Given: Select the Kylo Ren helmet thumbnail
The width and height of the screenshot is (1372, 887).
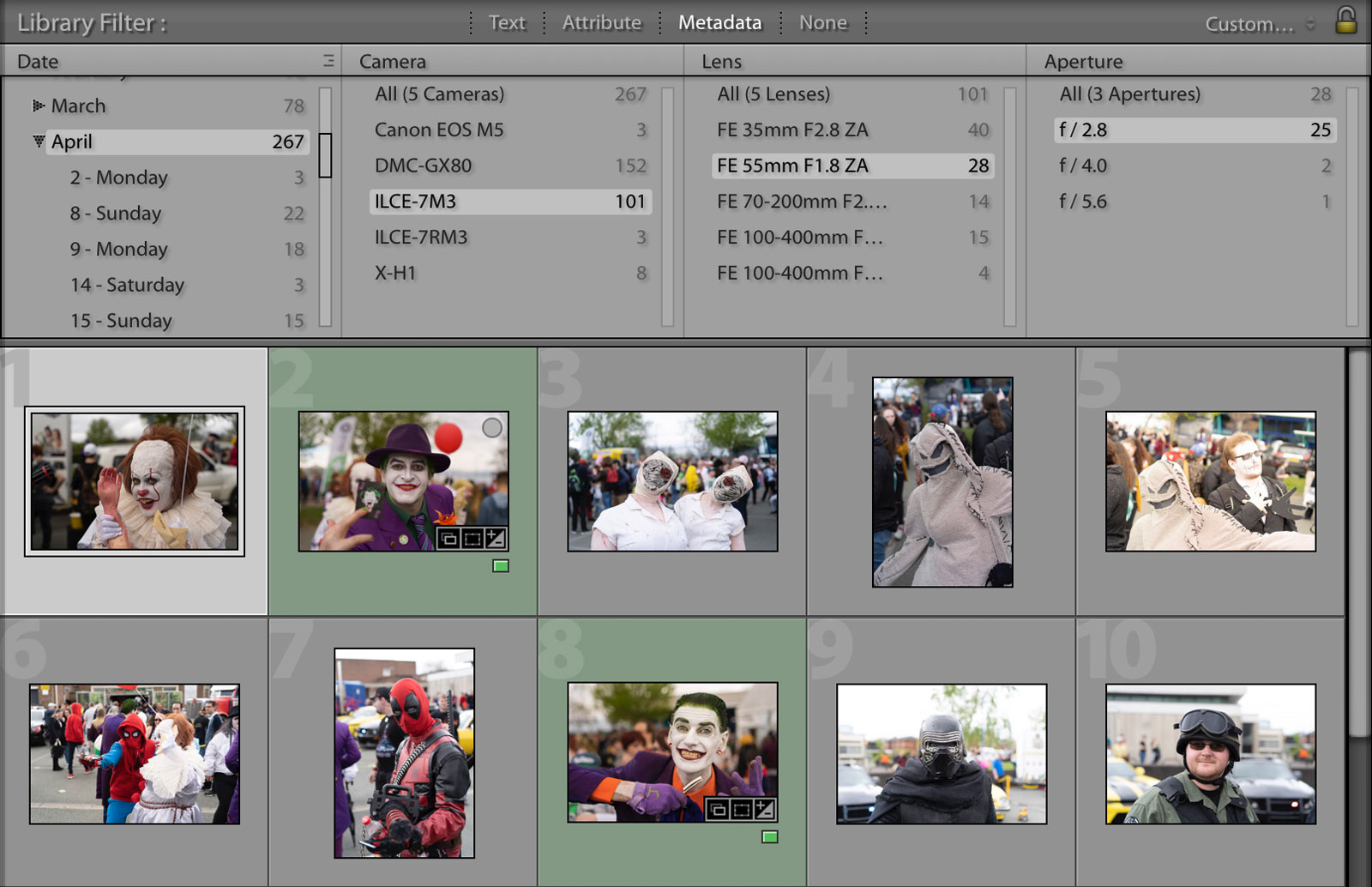Looking at the screenshot, I should (942, 754).
